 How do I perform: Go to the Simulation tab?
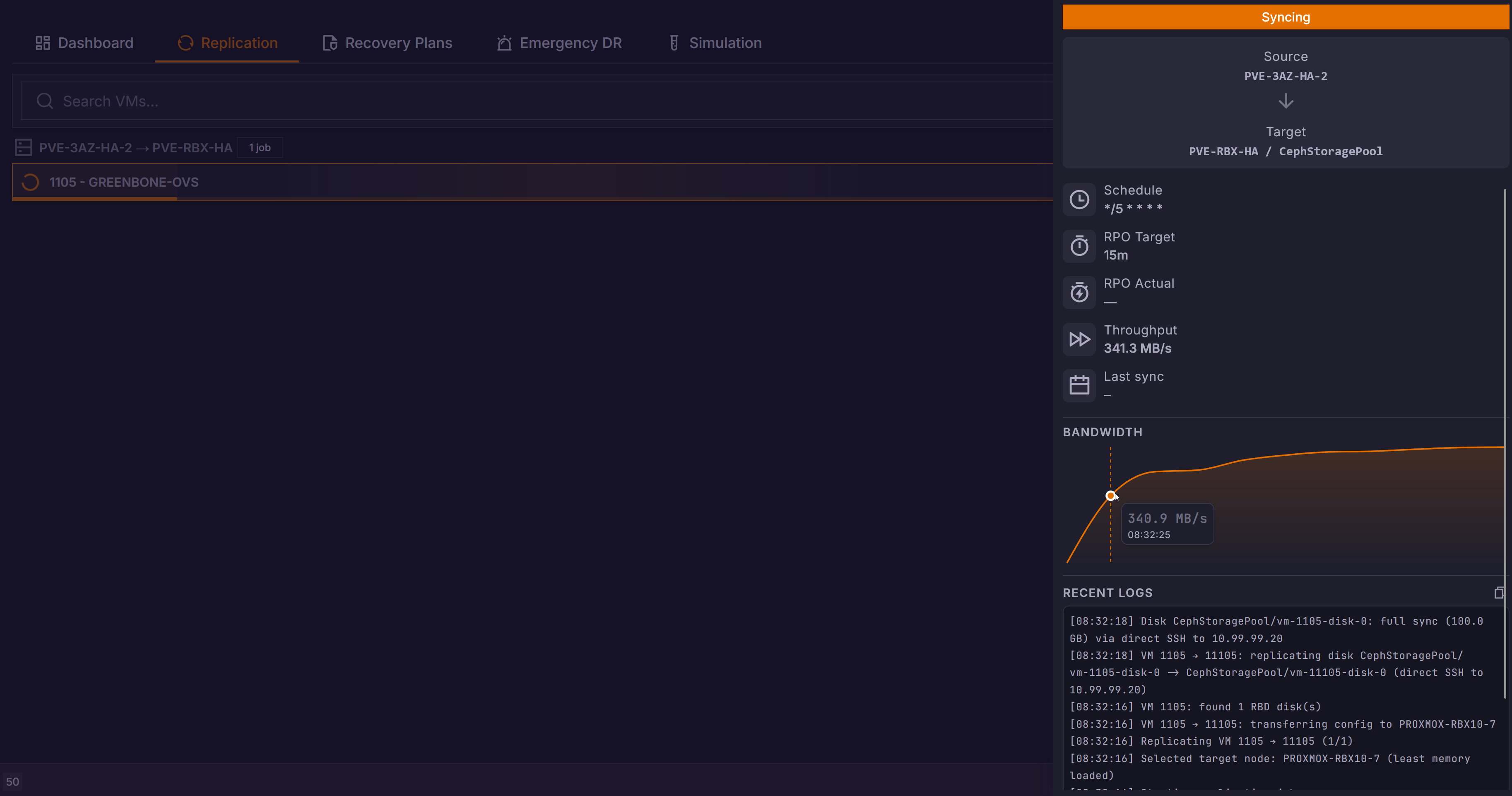tap(715, 43)
